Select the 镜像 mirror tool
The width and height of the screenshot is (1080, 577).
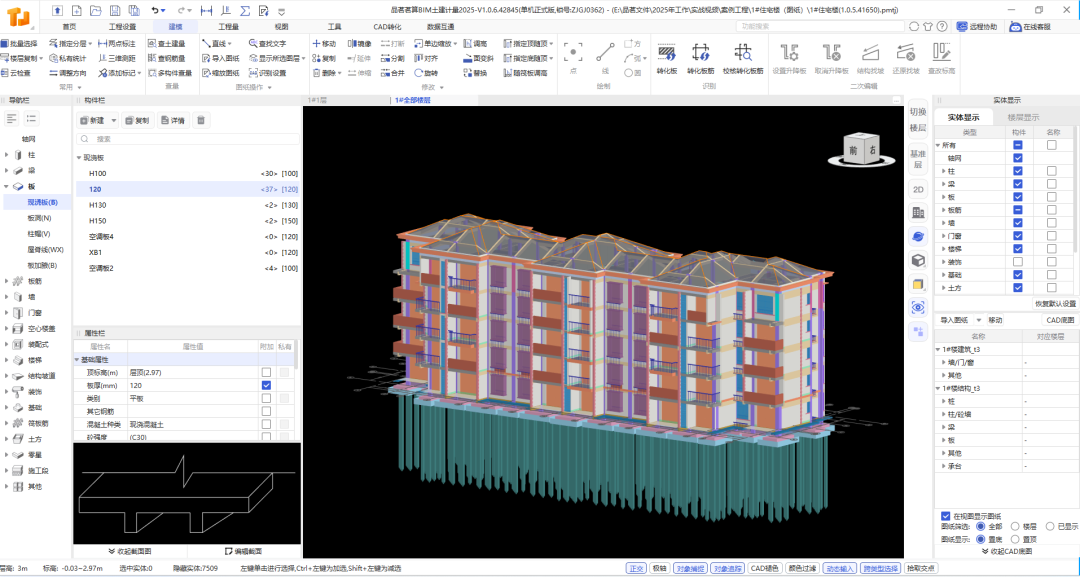click(359, 44)
